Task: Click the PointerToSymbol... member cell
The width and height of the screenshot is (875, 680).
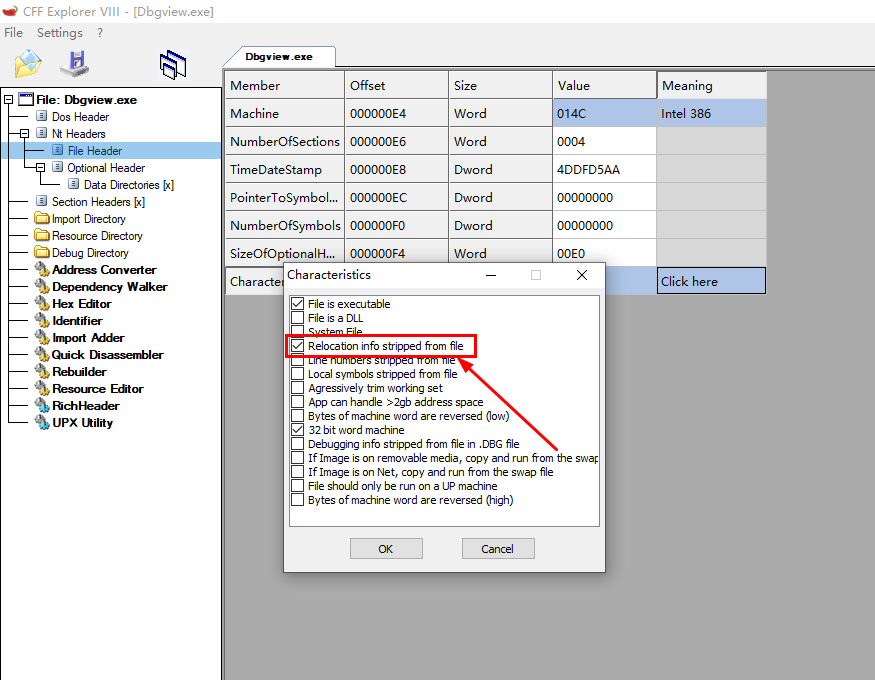Action: tap(285, 197)
